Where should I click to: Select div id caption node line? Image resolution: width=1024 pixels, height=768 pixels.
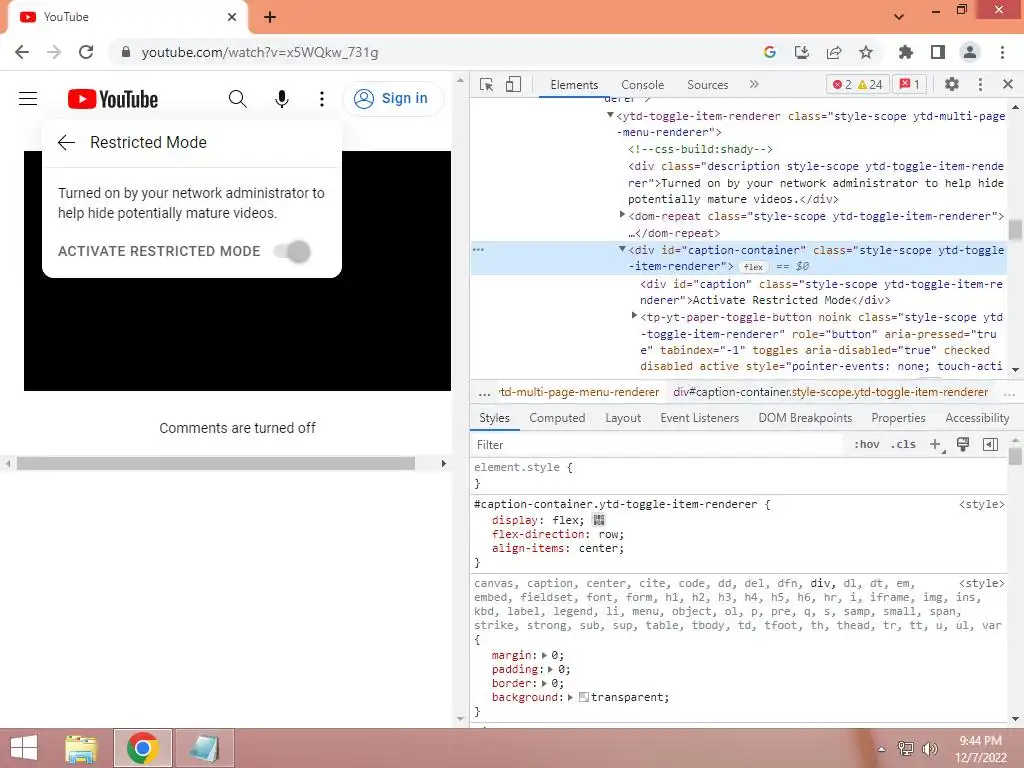(x=821, y=292)
